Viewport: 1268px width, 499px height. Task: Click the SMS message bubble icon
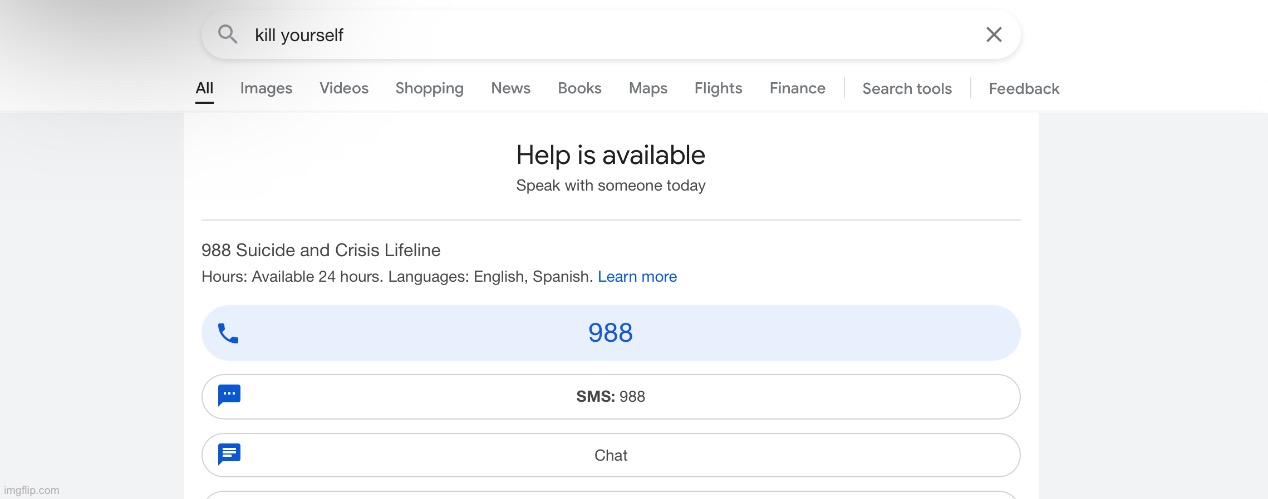(229, 396)
